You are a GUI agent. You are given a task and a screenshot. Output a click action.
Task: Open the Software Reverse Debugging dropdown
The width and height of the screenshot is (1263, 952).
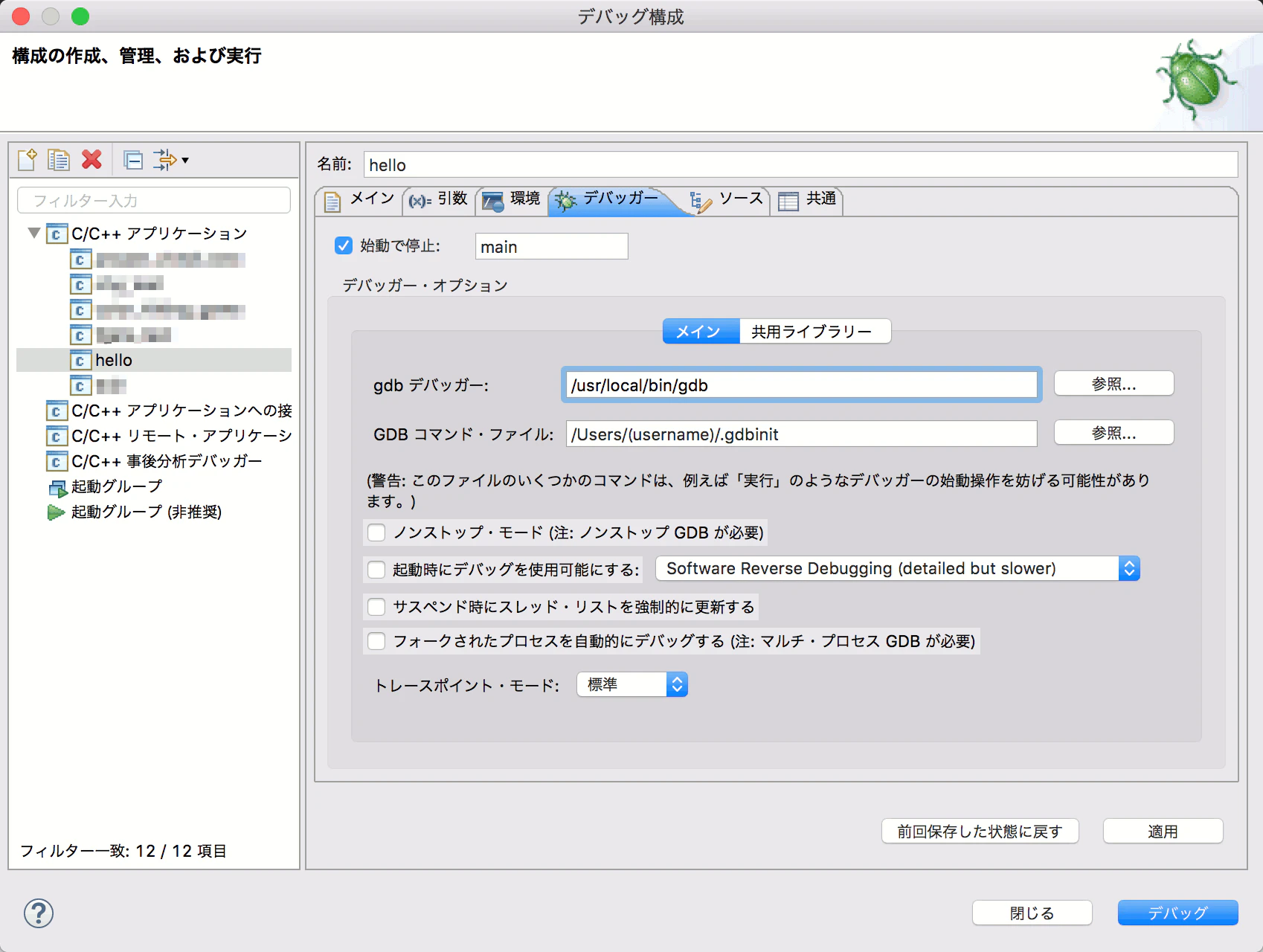click(897, 569)
